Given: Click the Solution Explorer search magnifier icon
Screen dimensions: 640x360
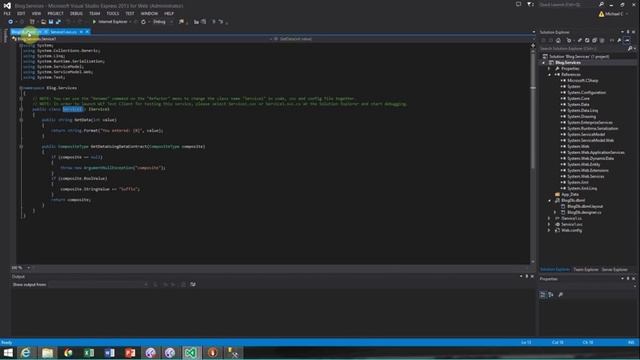Looking at the screenshot, I should (x=630, y=49).
